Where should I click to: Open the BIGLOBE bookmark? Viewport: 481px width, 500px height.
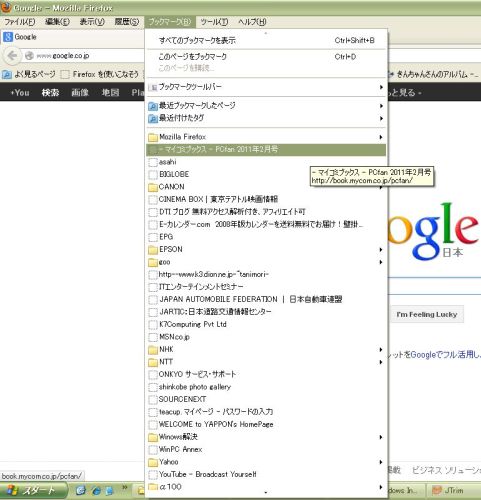pos(266,174)
